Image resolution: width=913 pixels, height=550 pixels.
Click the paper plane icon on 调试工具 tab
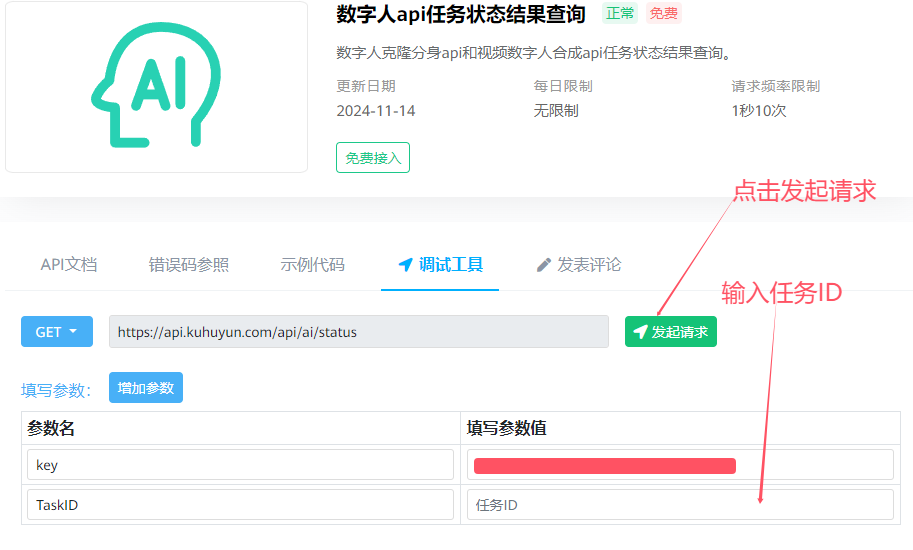[x=405, y=265]
